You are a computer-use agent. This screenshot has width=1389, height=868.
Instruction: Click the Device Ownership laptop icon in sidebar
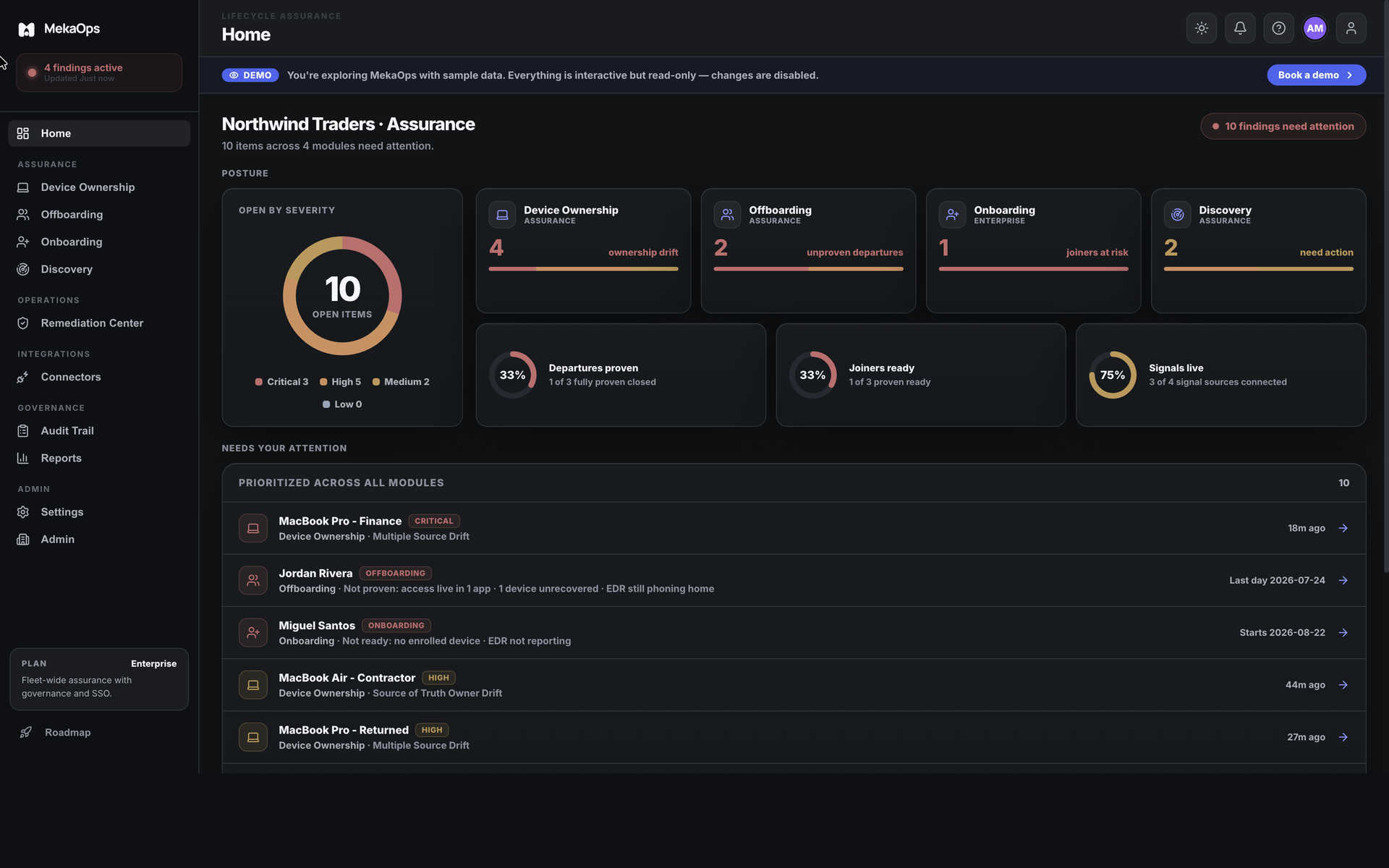coord(23,187)
